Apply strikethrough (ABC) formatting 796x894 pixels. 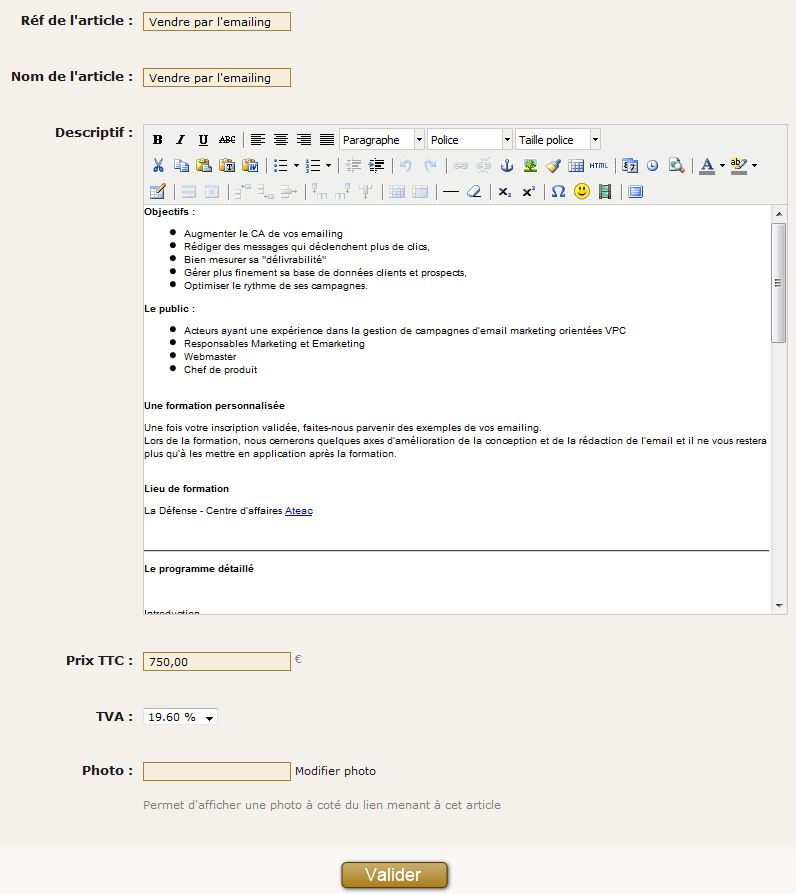[227, 140]
